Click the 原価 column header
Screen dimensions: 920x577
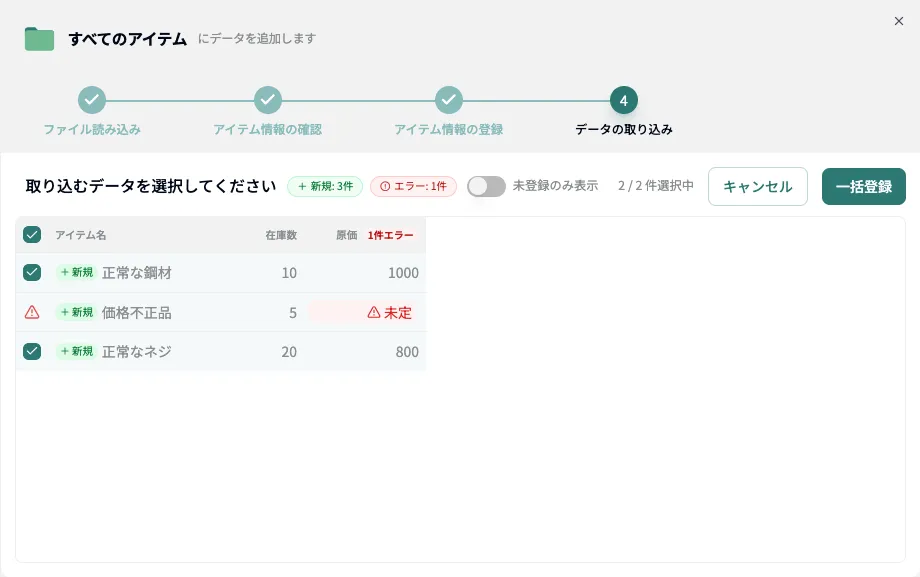click(x=346, y=235)
